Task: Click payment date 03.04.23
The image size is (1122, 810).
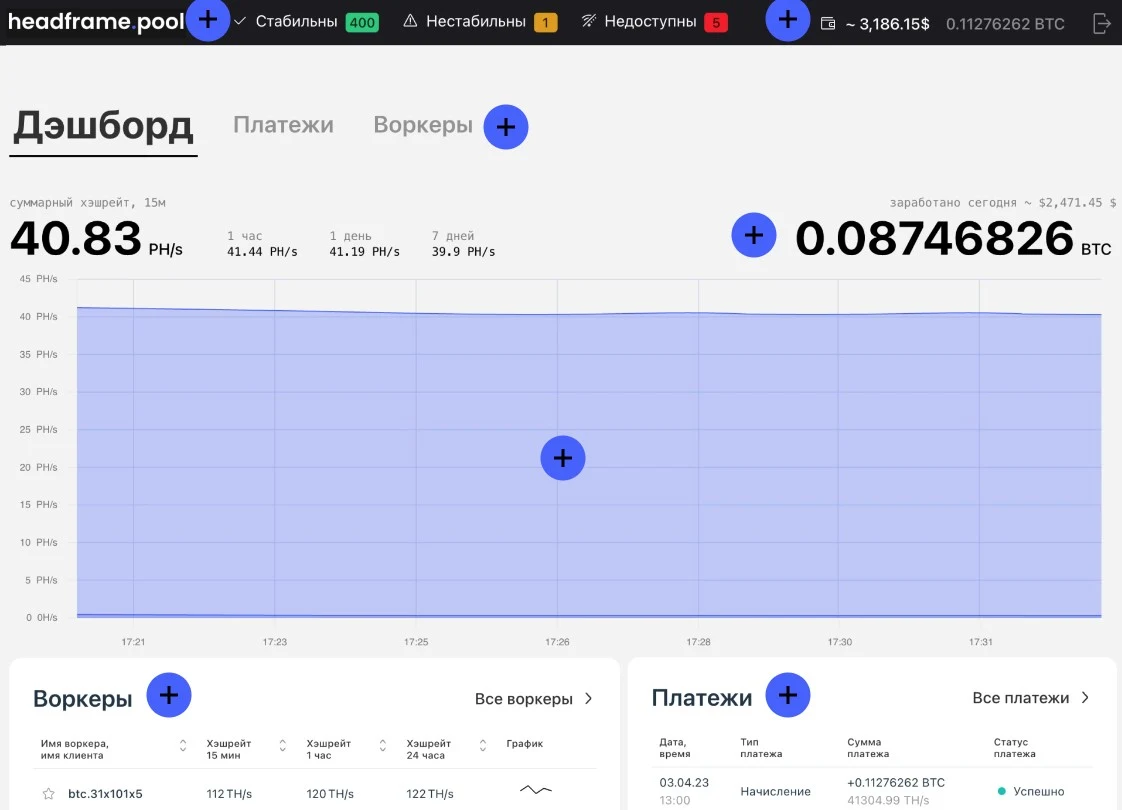Action: [x=684, y=782]
